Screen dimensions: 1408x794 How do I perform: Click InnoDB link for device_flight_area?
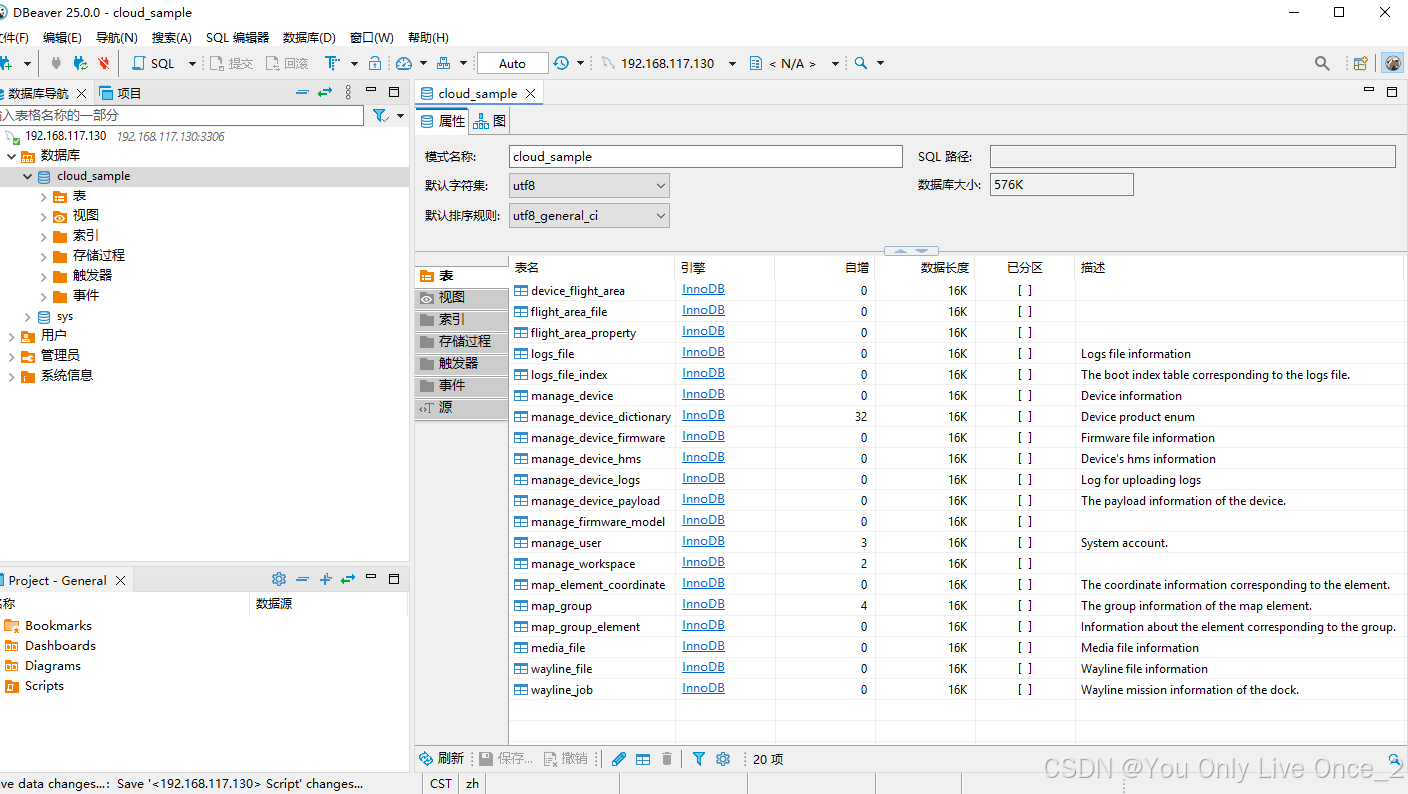[x=703, y=289]
